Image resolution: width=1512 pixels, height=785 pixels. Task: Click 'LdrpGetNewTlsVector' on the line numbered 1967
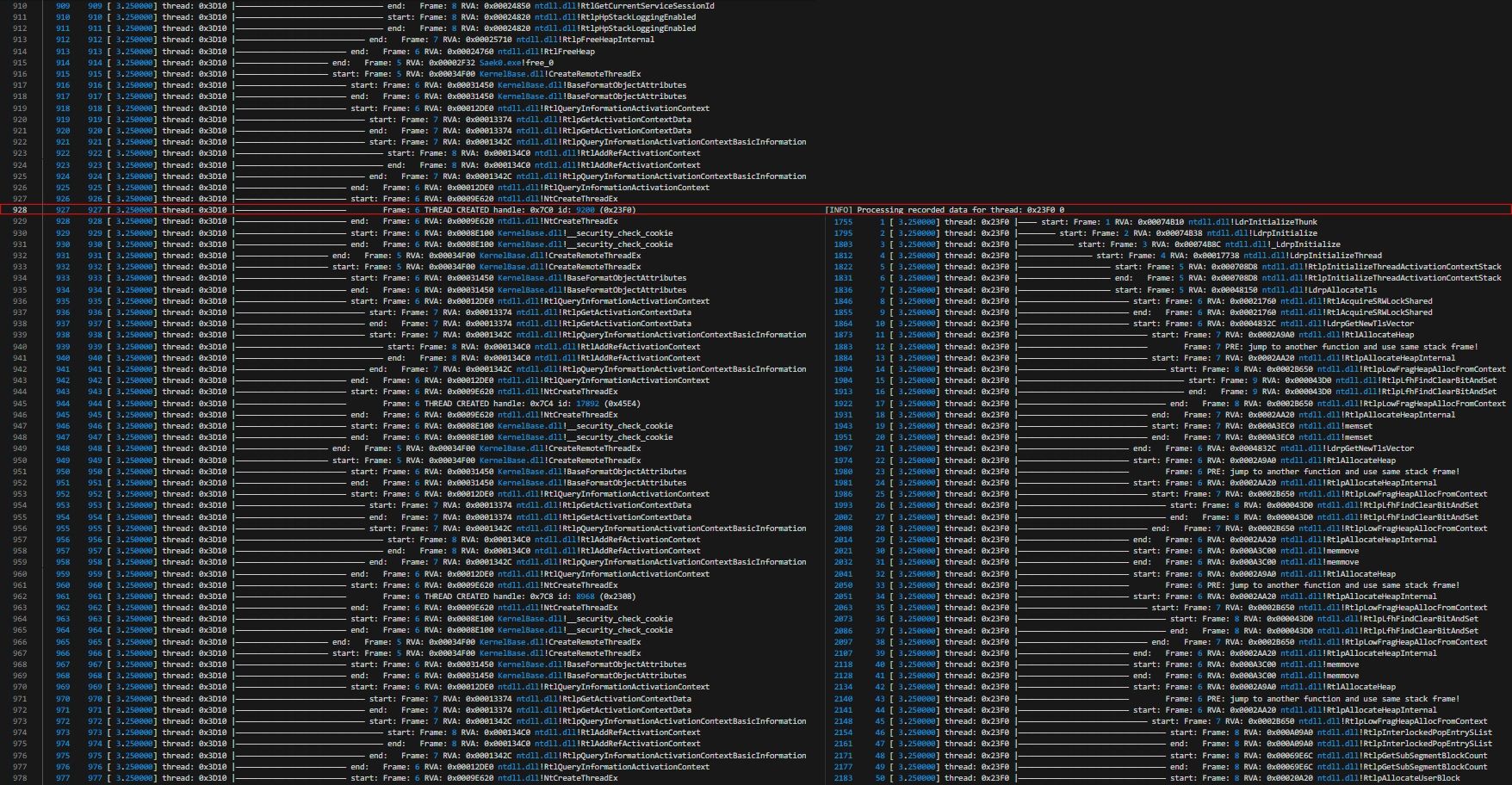[1370, 448]
